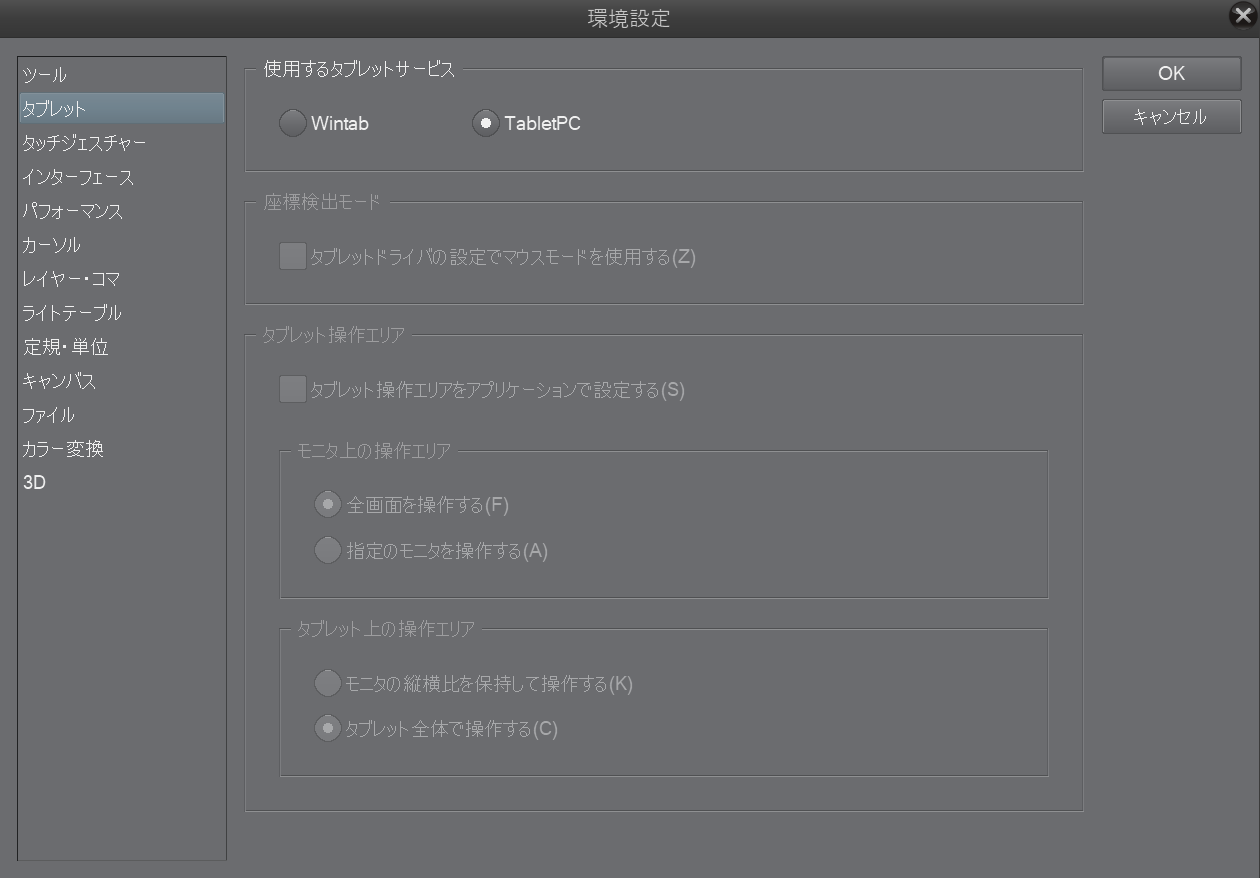Select the Wintab tablet service radio button
Viewport: 1260px width, 878px height.
point(293,124)
